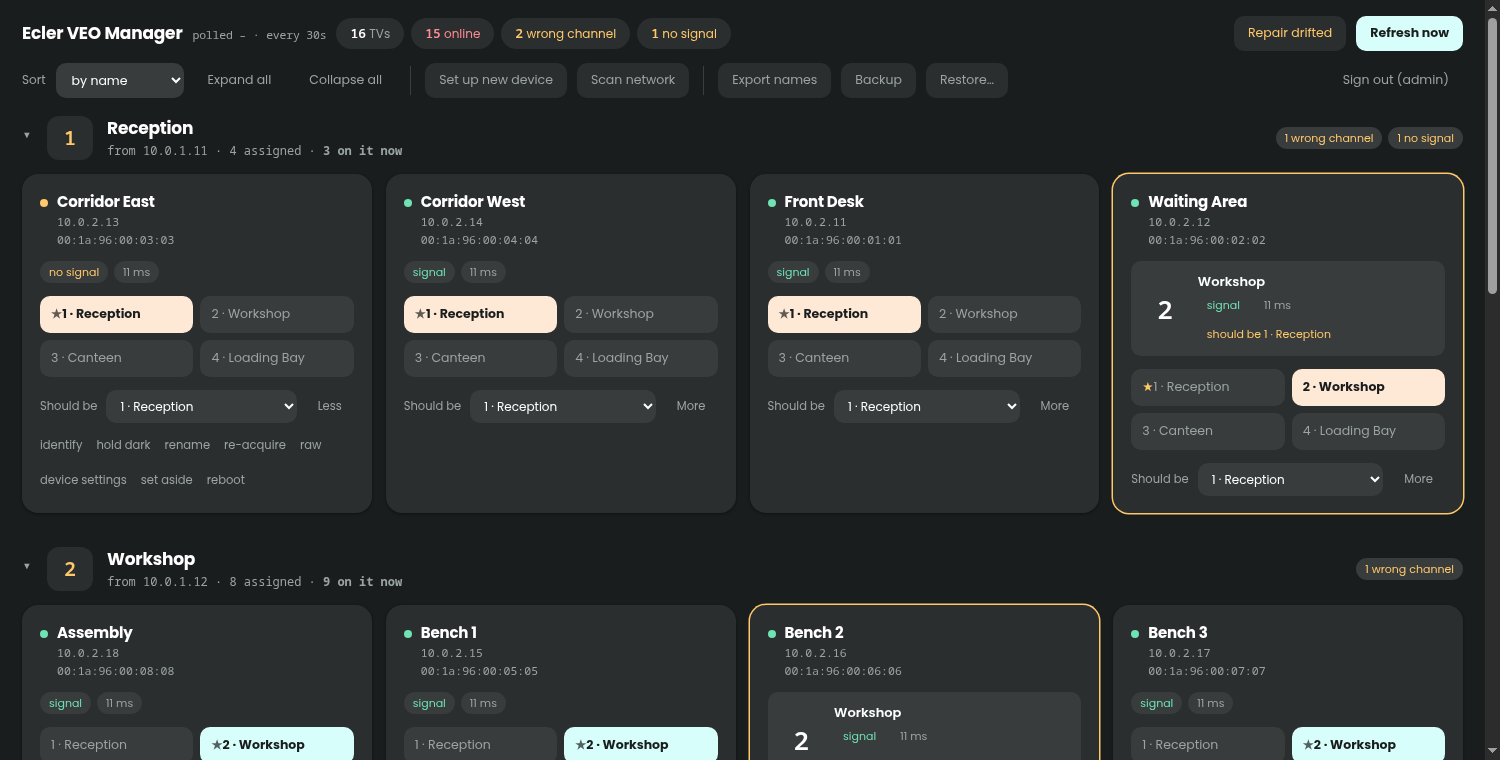Collapse the Workshop group triangle
Screen dimensions: 1500x760
click(27, 566)
